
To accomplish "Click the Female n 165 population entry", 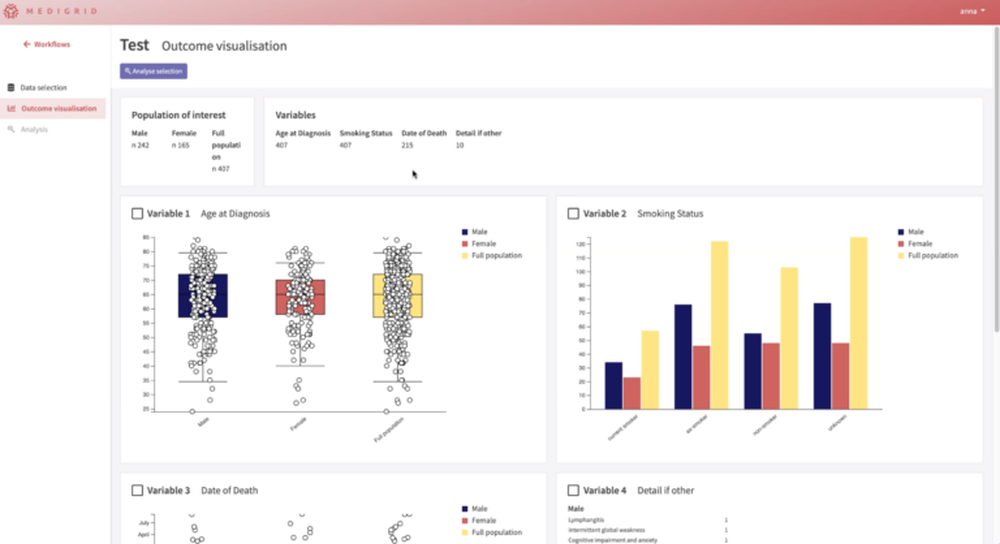I will 184,139.
